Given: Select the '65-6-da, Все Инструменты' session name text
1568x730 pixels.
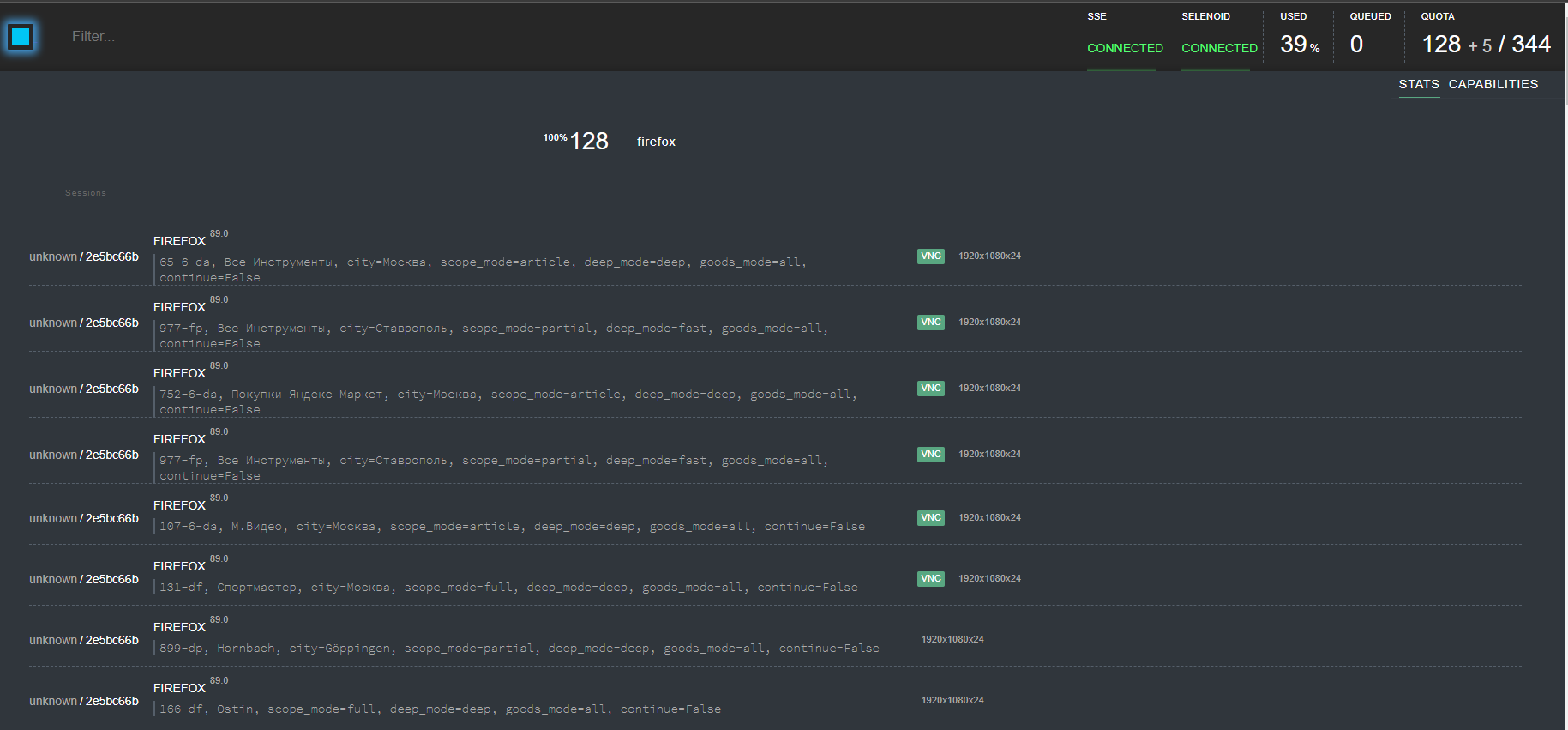Looking at the screenshot, I should pyautogui.click(x=246, y=262).
